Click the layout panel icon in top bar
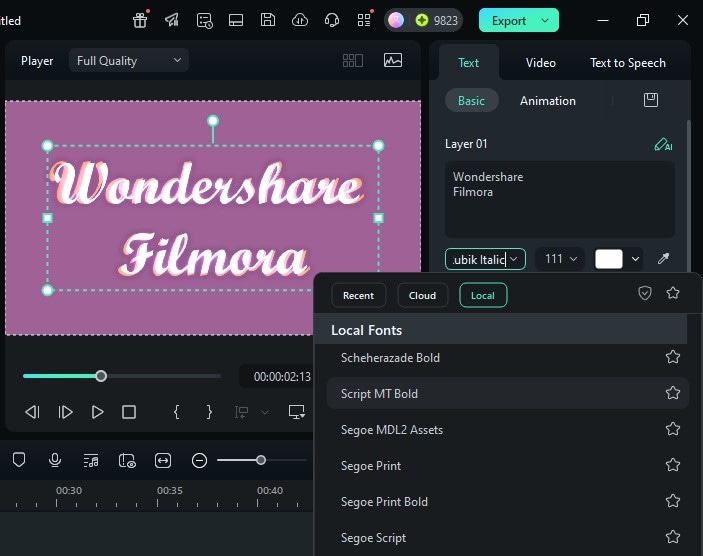 pyautogui.click(x=236, y=20)
